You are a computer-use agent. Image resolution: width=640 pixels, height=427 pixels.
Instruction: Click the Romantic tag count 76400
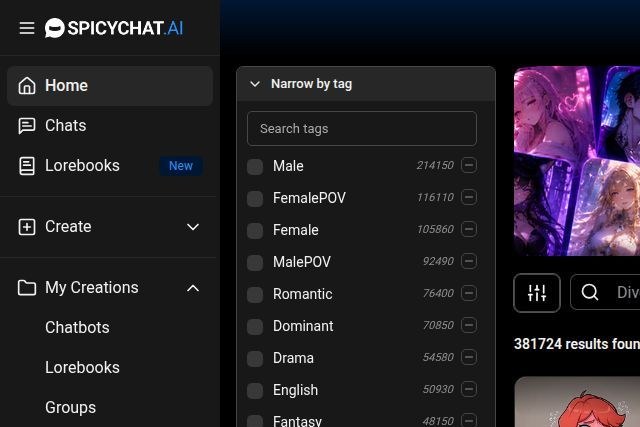click(438, 293)
